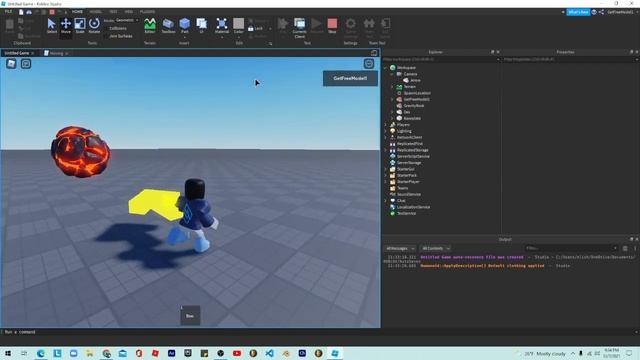Viewport: 640px width, 360px height.
Task: Activate the Scale tool
Action: pos(80,26)
